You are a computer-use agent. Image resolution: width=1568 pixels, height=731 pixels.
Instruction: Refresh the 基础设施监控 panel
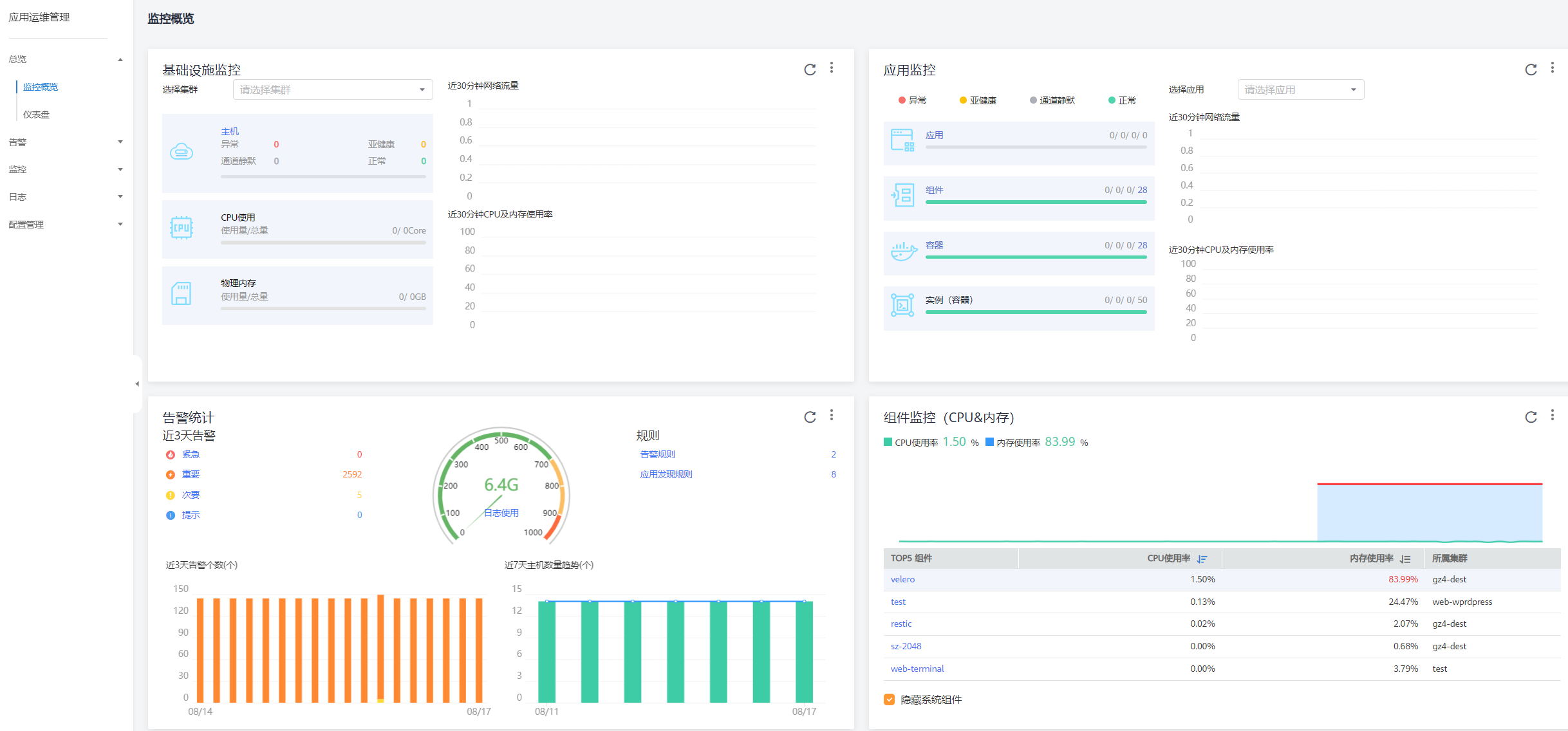(810, 69)
